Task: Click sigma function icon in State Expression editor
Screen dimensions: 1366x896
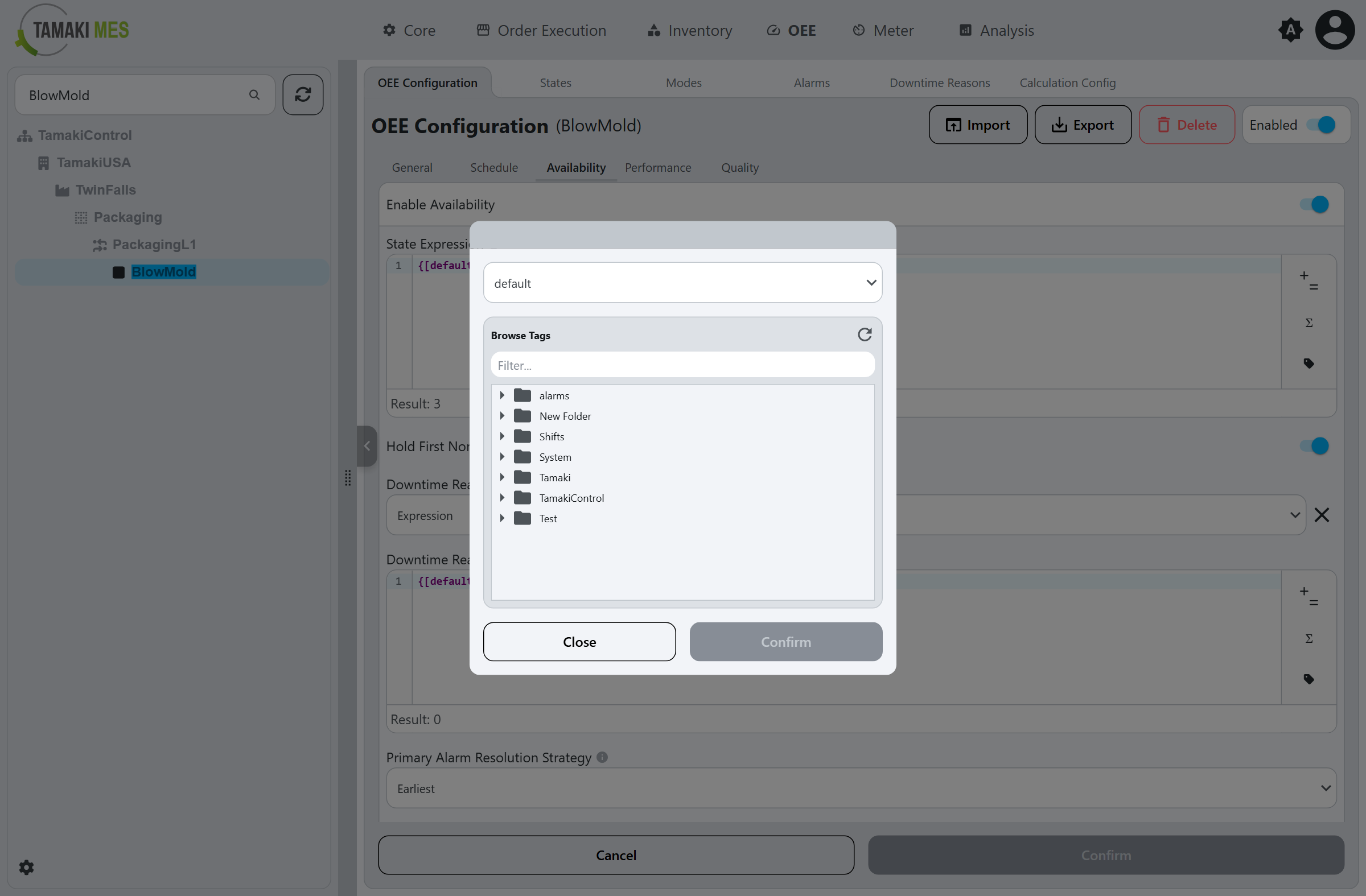Action: [1309, 323]
